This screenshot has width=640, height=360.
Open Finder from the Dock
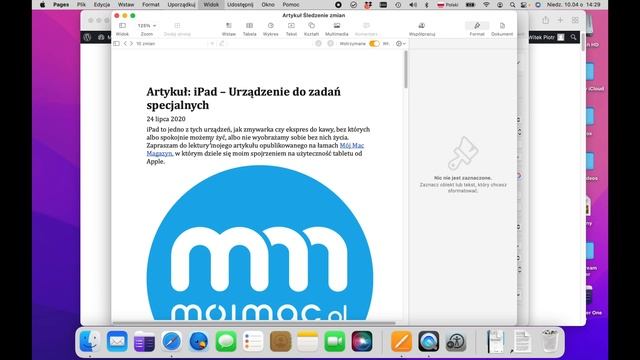[89, 341]
